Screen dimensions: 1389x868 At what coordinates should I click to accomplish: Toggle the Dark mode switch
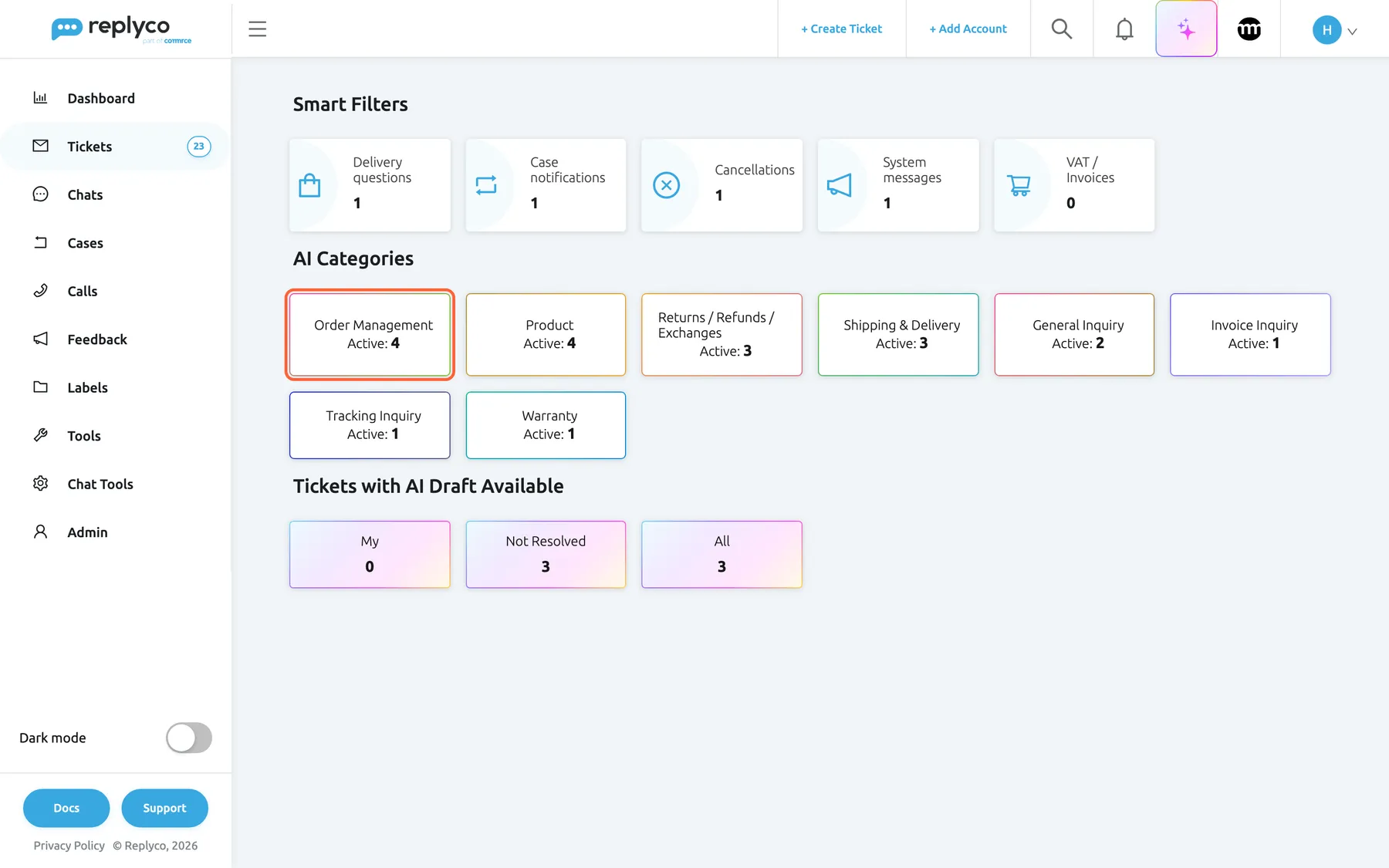tap(189, 738)
